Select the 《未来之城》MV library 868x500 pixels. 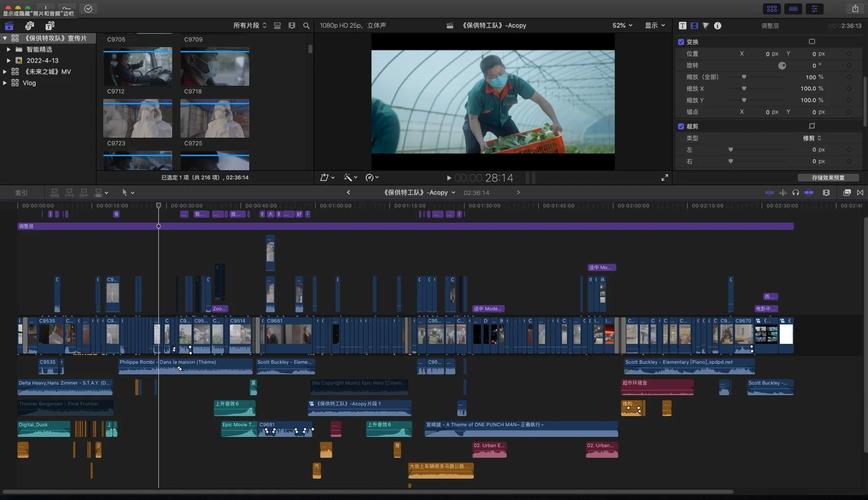click(48, 71)
